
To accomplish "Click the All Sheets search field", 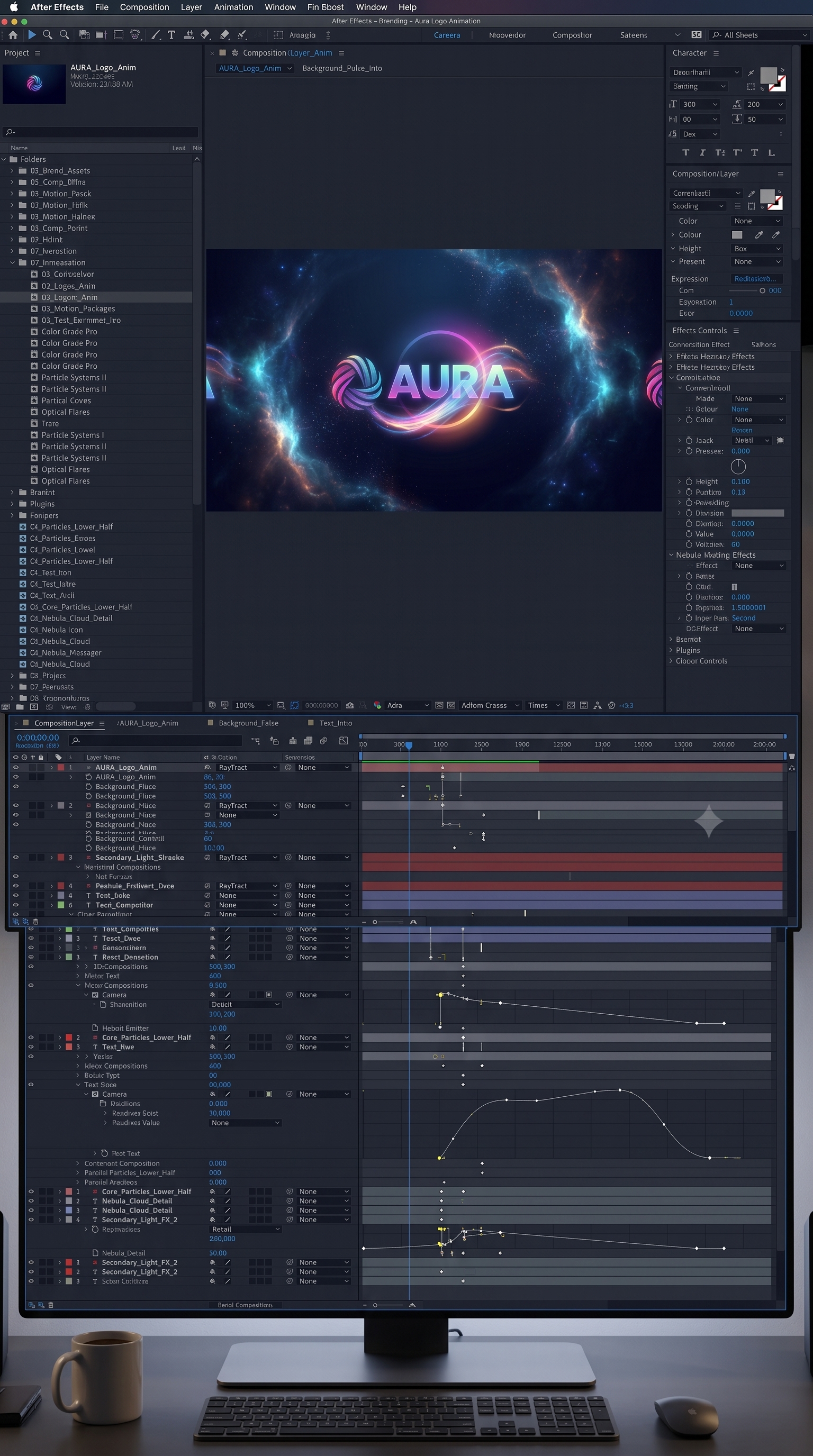I will 760,35.
